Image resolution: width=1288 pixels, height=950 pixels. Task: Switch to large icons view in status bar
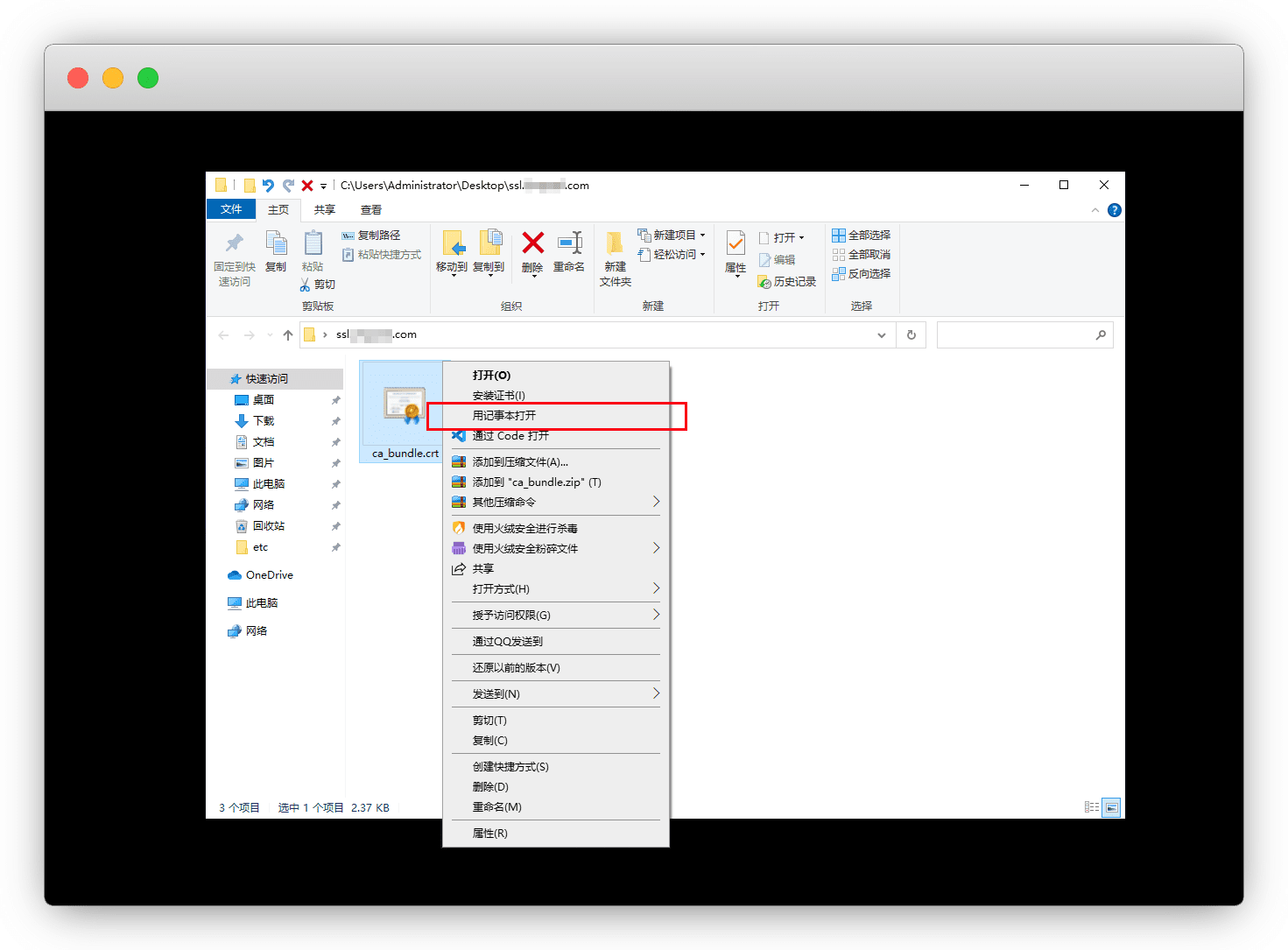tap(1111, 807)
